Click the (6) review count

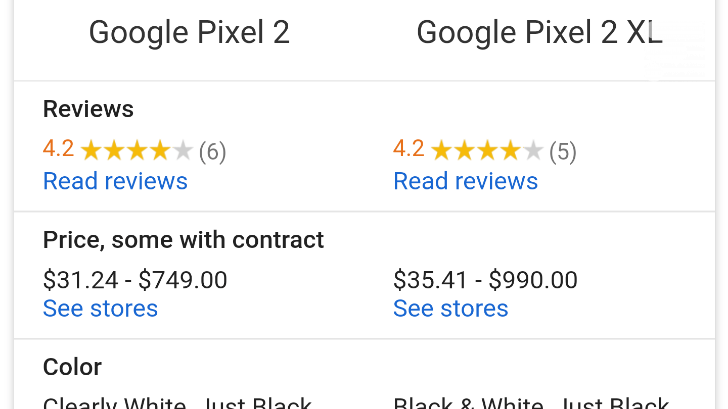click(213, 152)
